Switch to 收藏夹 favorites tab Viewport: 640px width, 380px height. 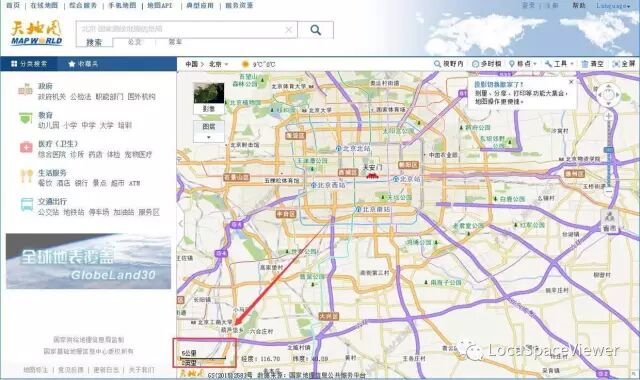pyautogui.click(x=83, y=64)
